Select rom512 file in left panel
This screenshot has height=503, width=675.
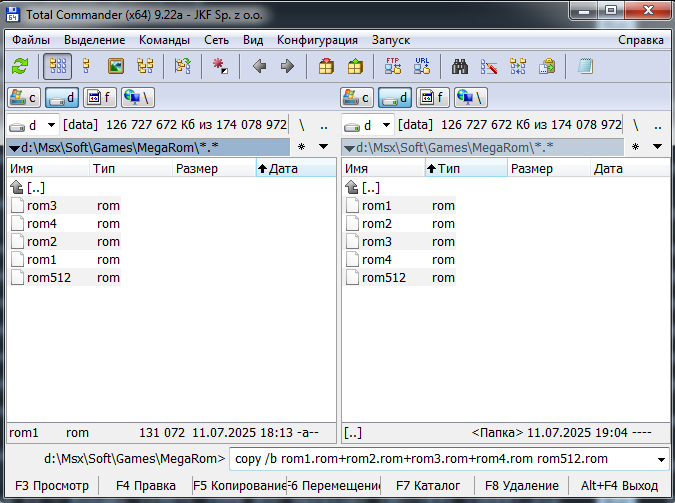[65, 278]
